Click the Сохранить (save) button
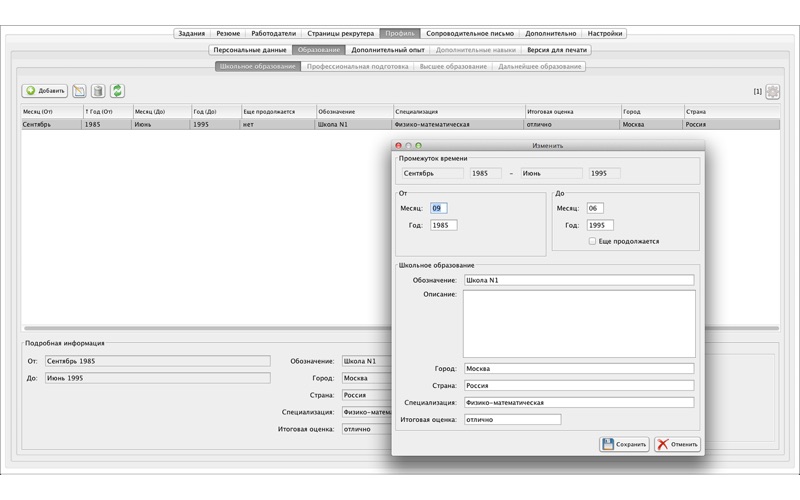Screen dimensions: 800x500 click(624, 444)
